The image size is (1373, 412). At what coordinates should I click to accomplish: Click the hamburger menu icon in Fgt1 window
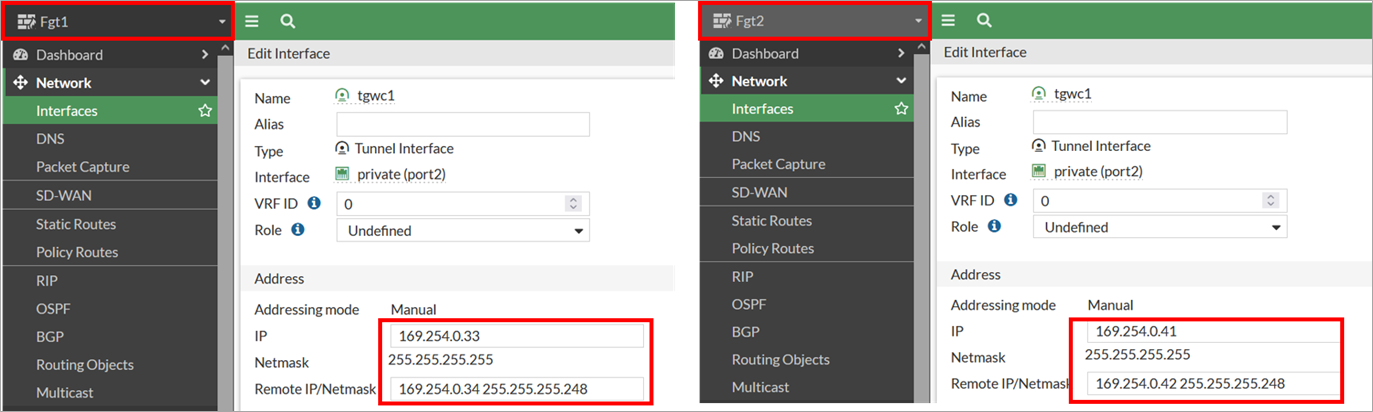[x=252, y=21]
